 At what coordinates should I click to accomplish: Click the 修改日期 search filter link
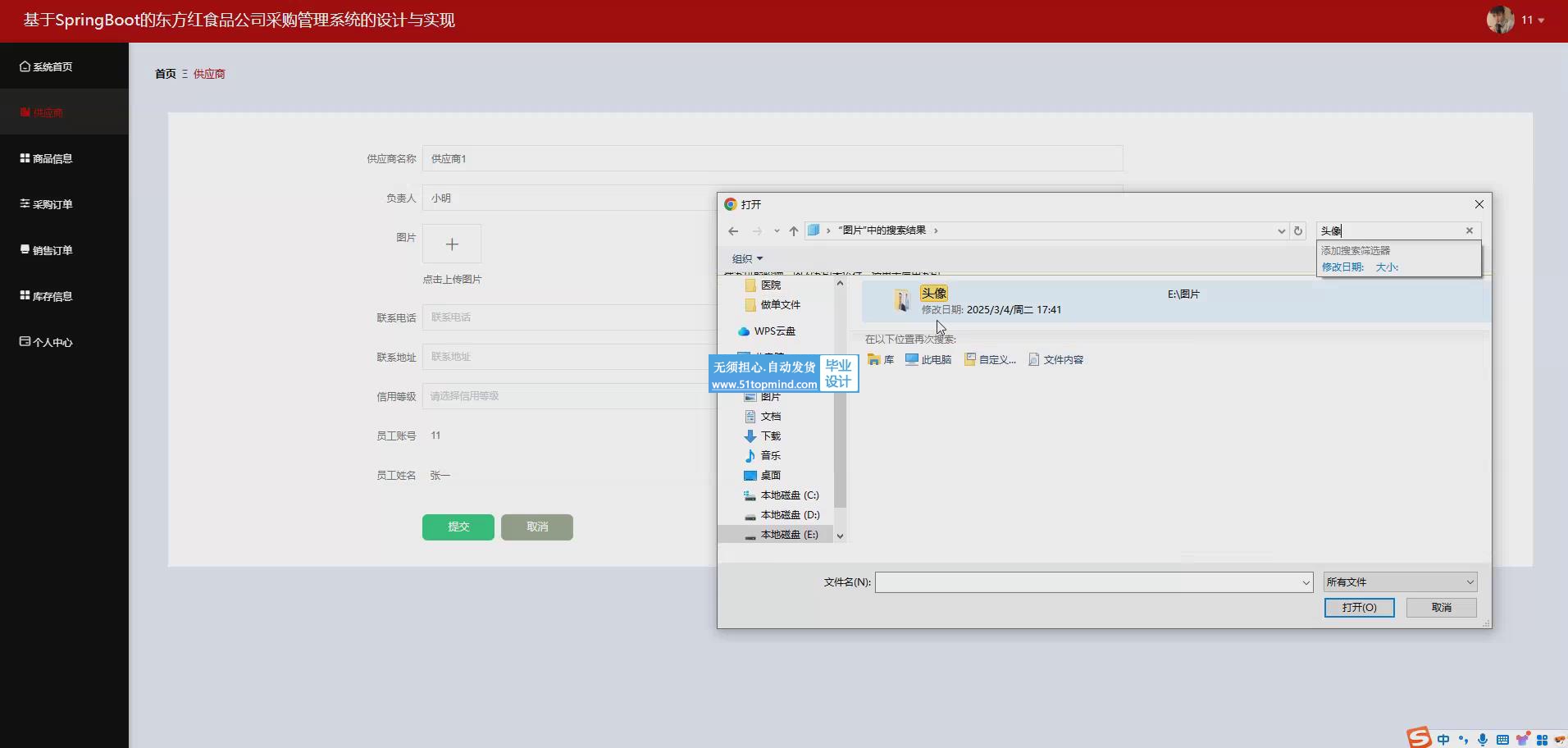pos(1342,267)
